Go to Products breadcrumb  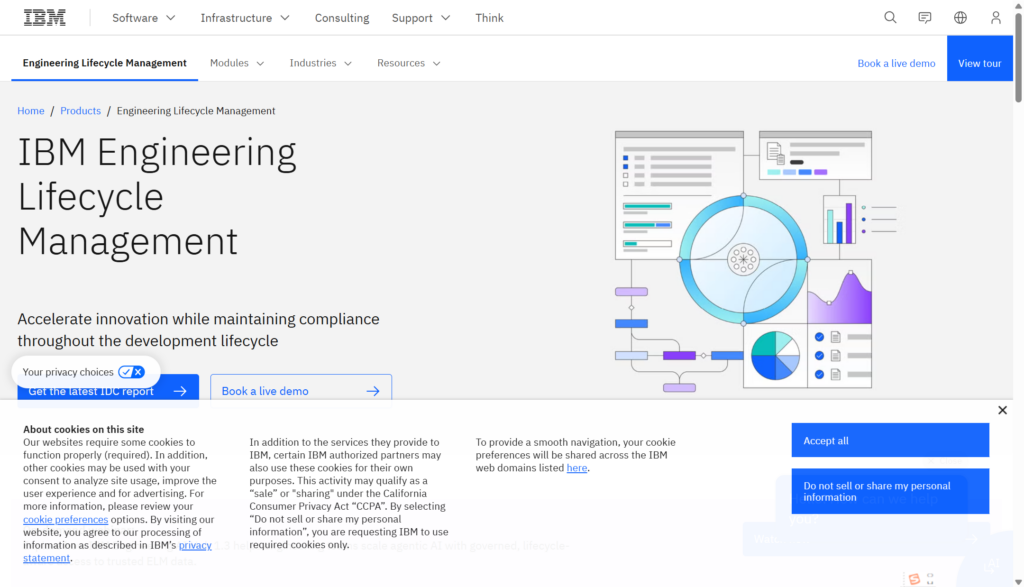pos(80,111)
